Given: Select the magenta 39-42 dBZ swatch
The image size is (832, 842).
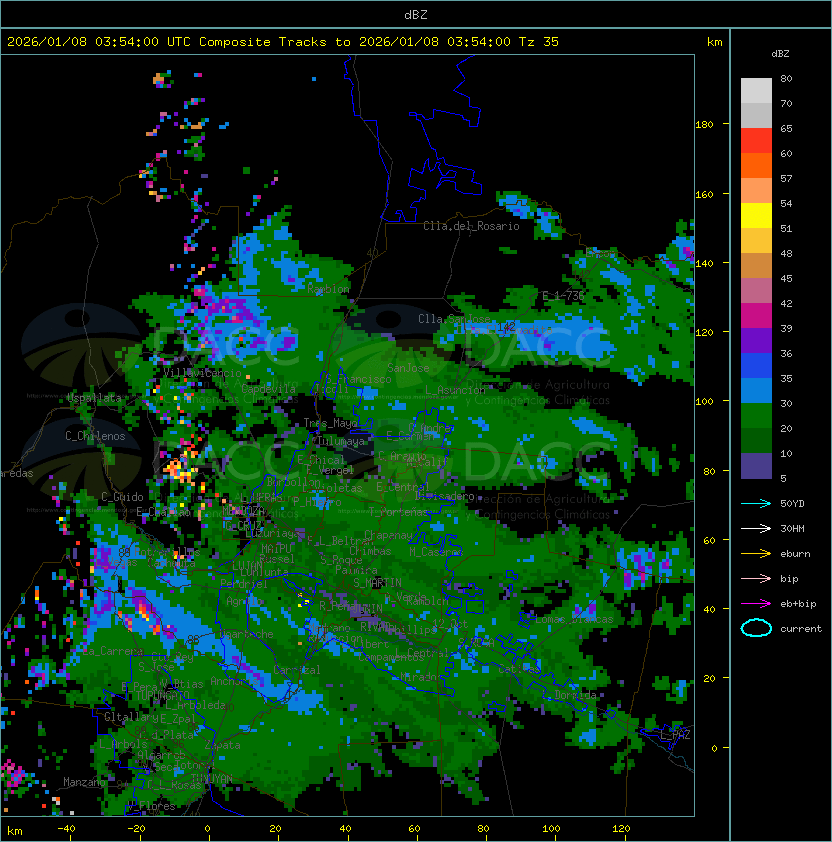Looking at the screenshot, I should coord(756,316).
